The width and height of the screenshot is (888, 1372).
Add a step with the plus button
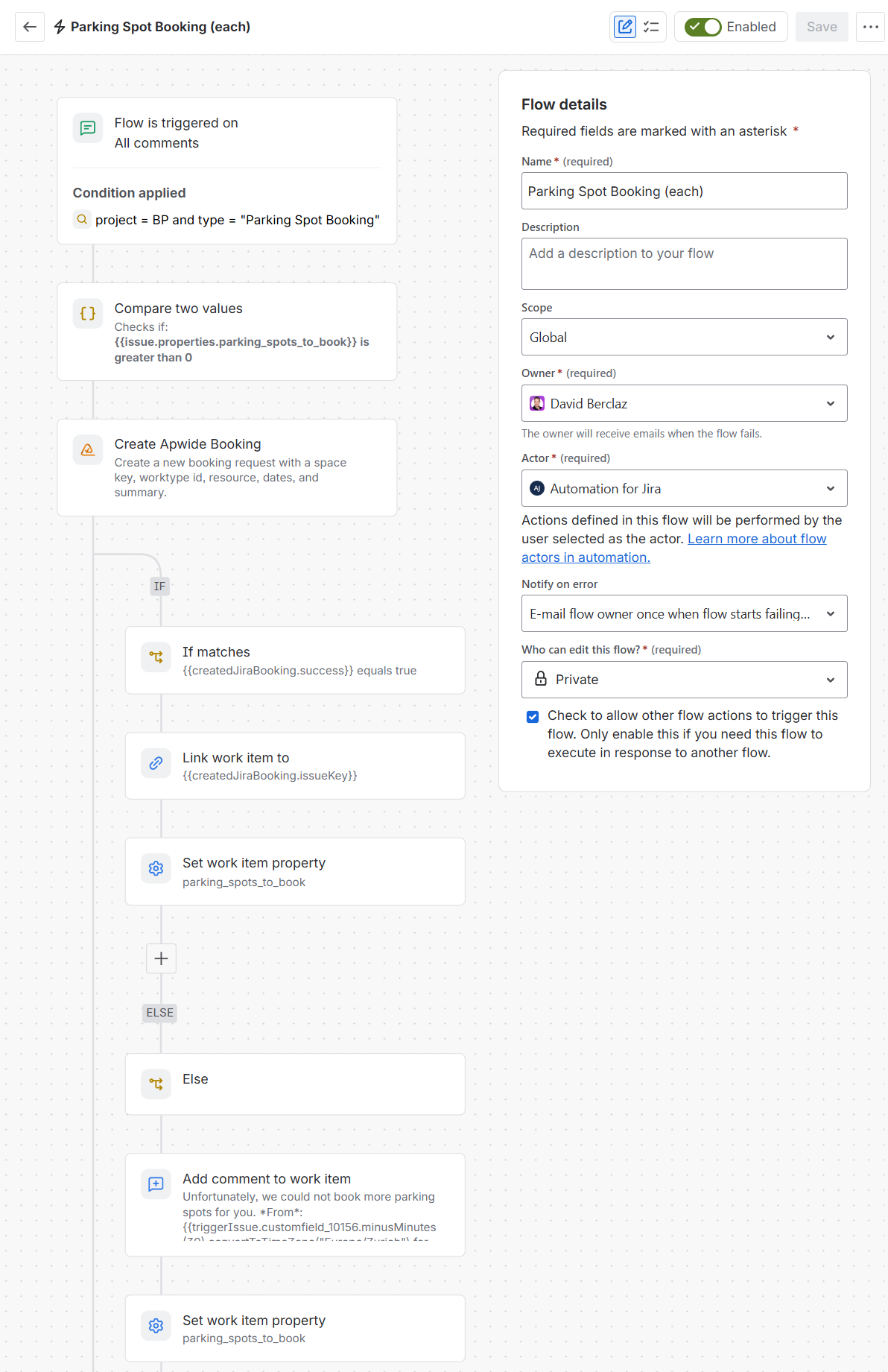[x=161, y=958]
